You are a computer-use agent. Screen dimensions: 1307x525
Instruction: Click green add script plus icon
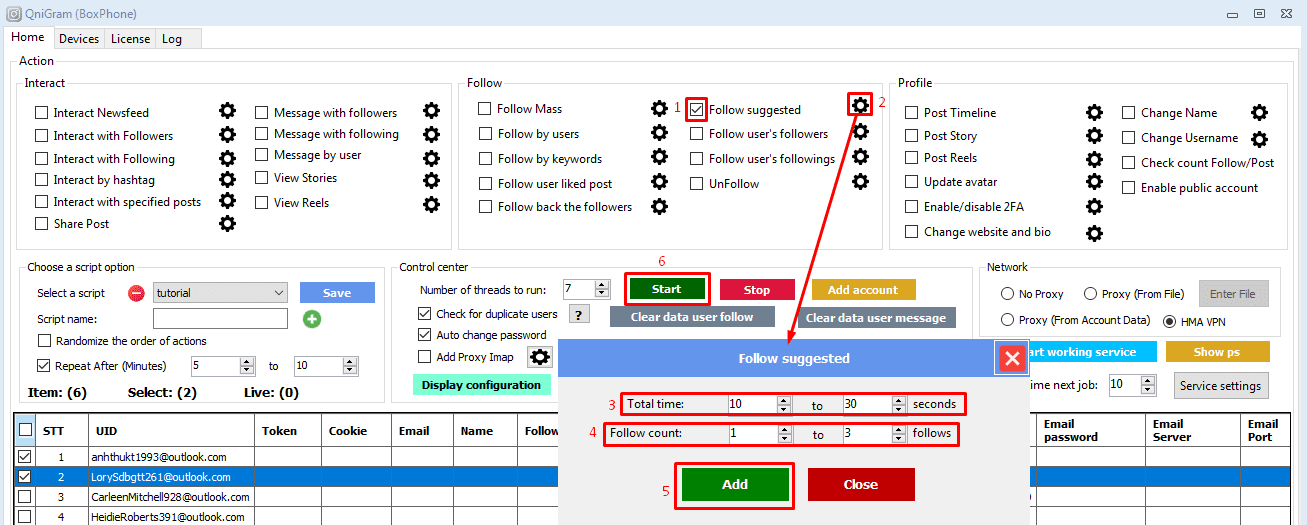click(311, 319)
